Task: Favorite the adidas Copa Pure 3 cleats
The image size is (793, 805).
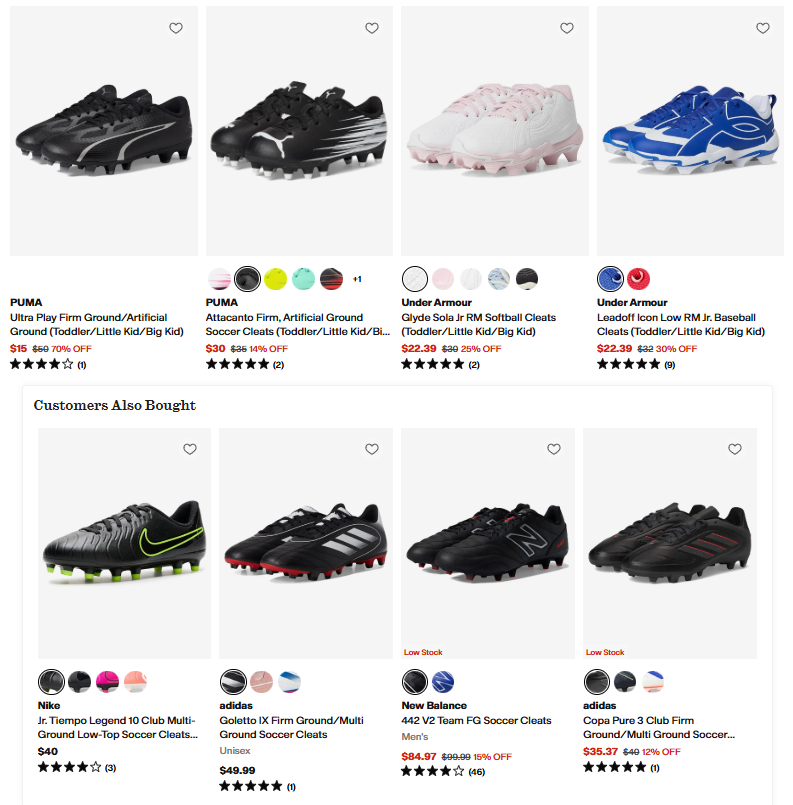Action: click(x=735, y=450)
